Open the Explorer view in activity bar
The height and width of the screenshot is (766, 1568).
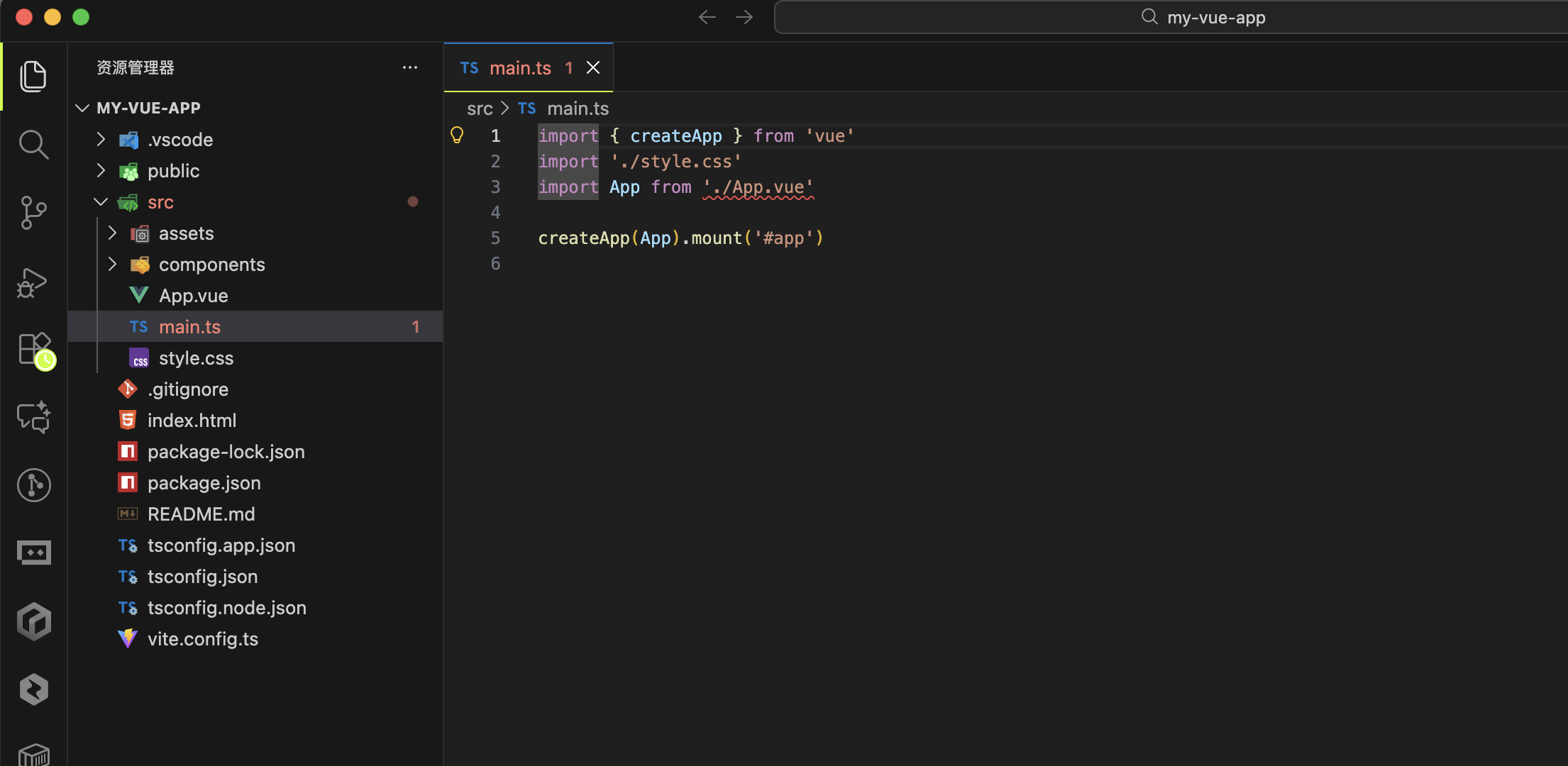click(33, 76)
